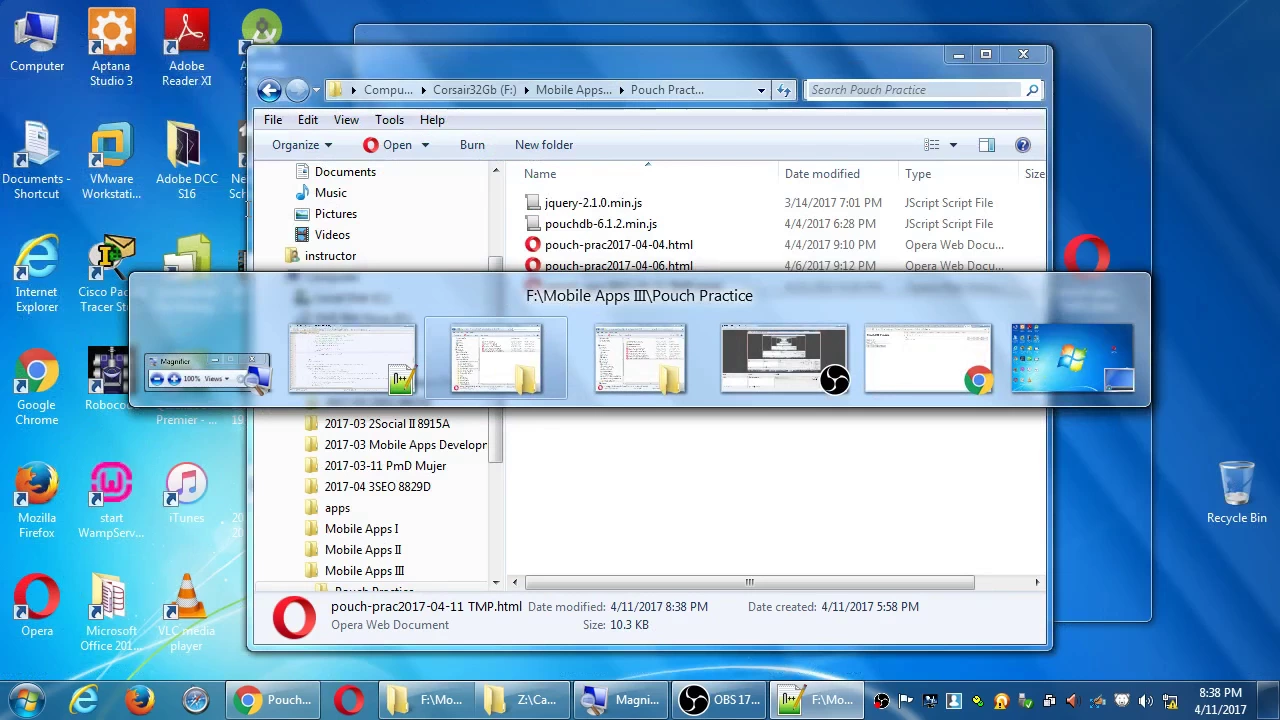The image size is (1280, 720).
Task: Open the Tools menu
Action: 389,120
